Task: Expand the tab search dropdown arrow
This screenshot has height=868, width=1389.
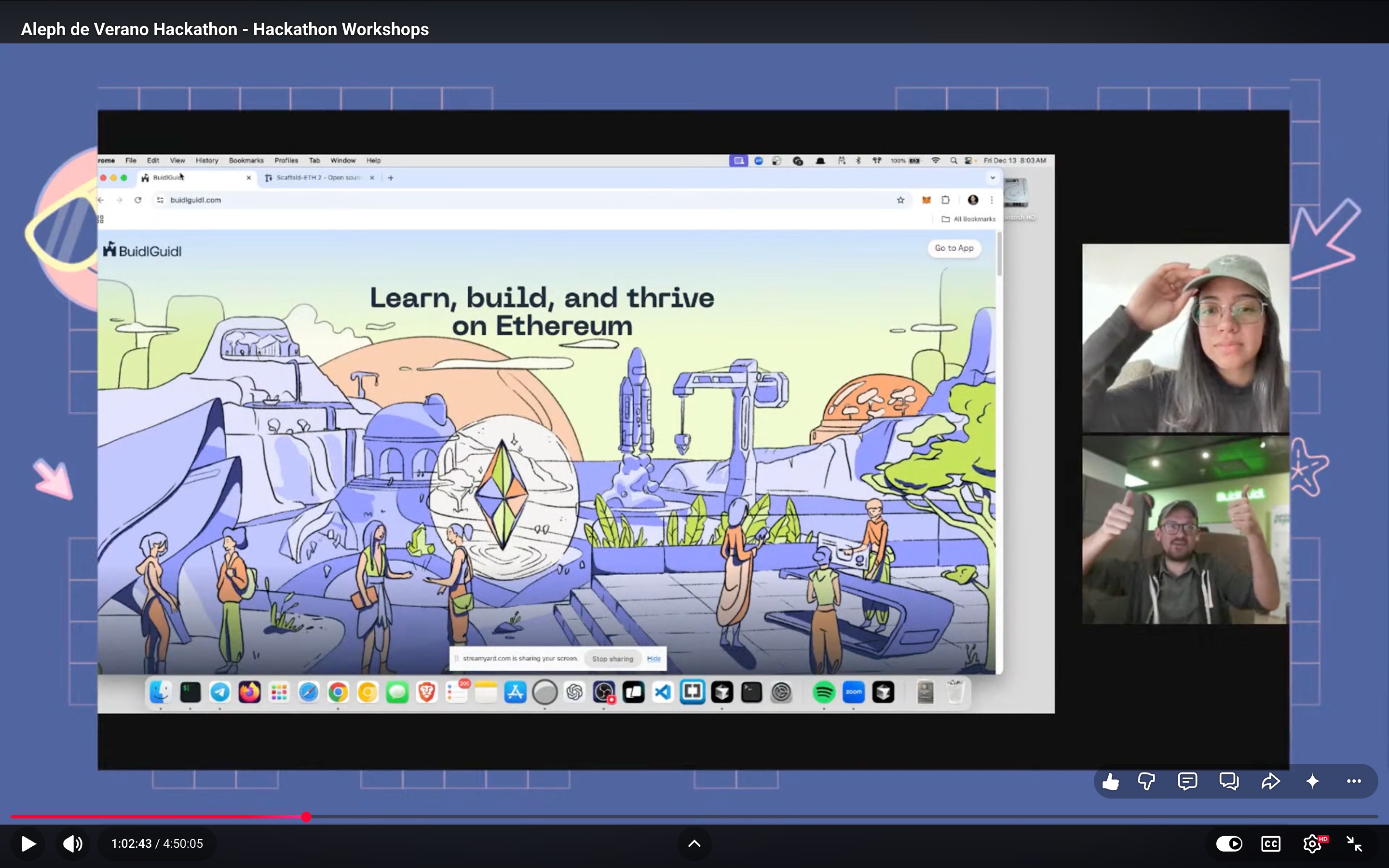Action: tap(993, 178)
